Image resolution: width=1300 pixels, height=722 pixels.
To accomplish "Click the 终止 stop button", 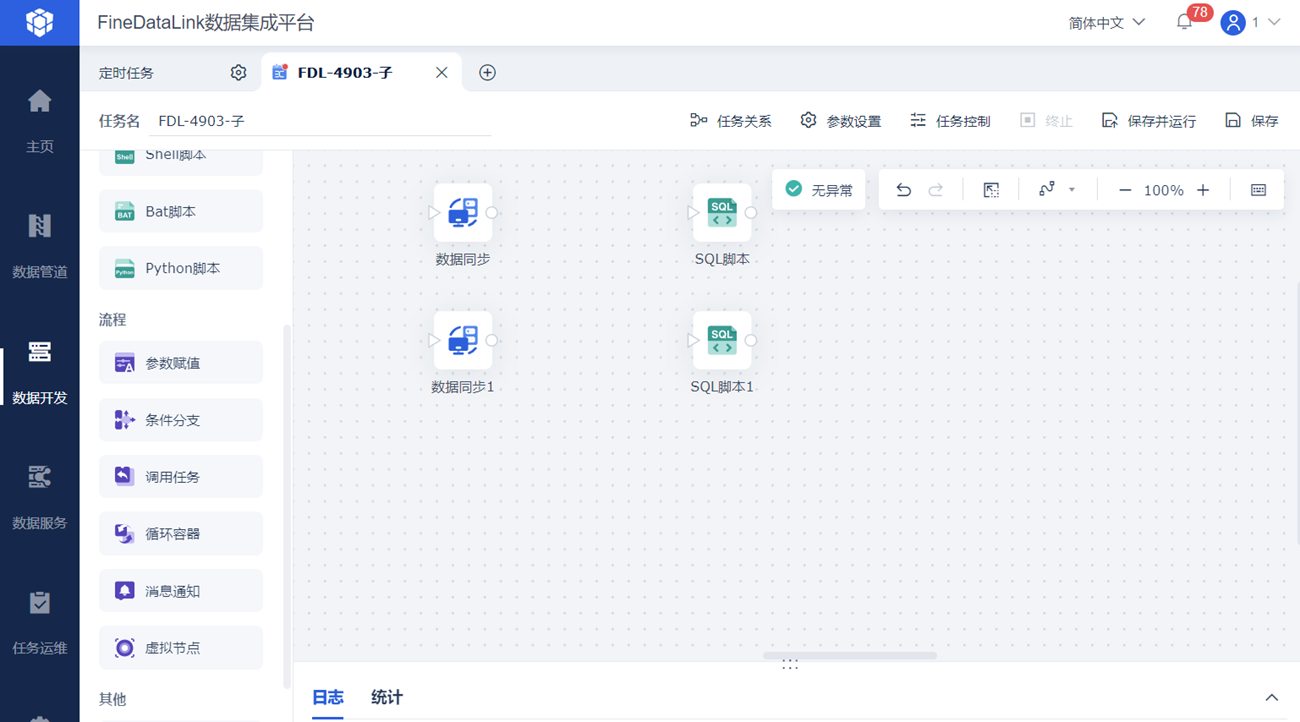I will coord(1046,121).
